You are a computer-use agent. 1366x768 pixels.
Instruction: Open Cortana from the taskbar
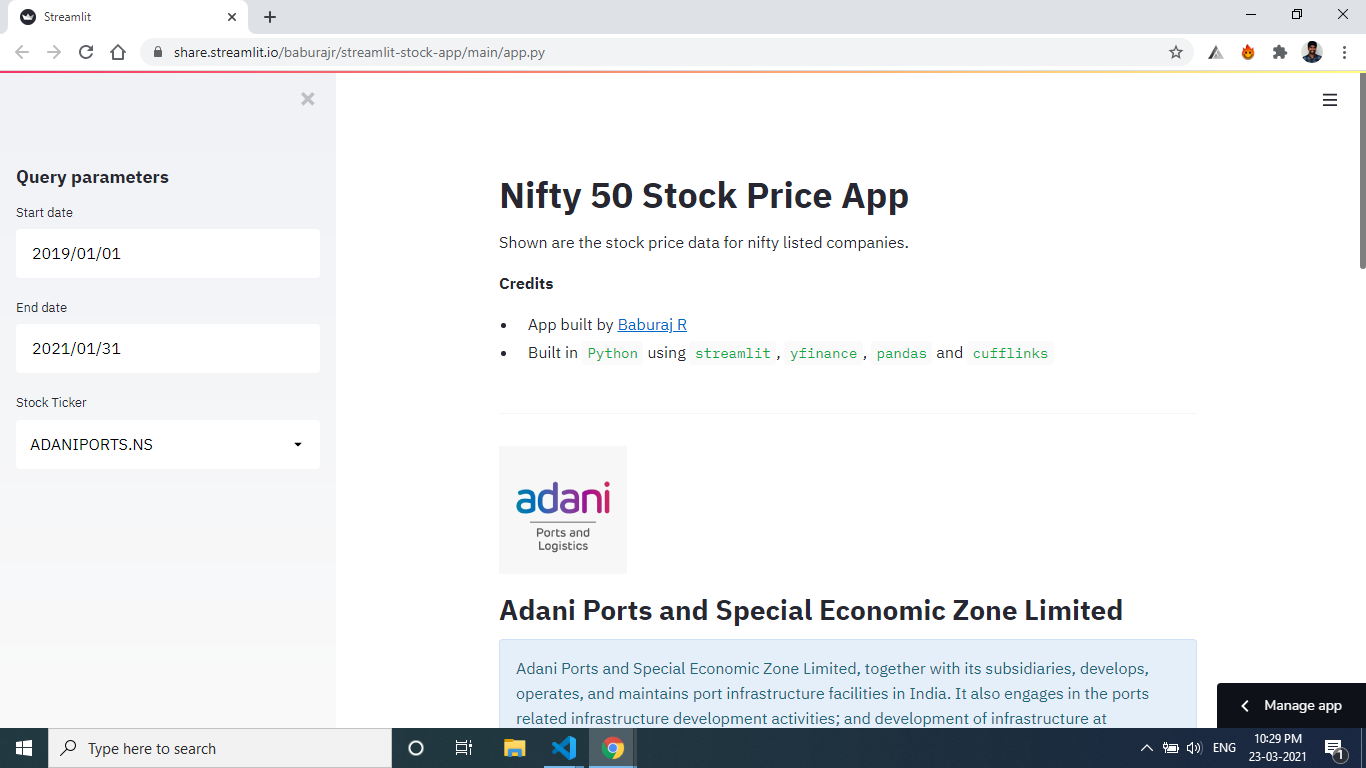tap(416, 748)
